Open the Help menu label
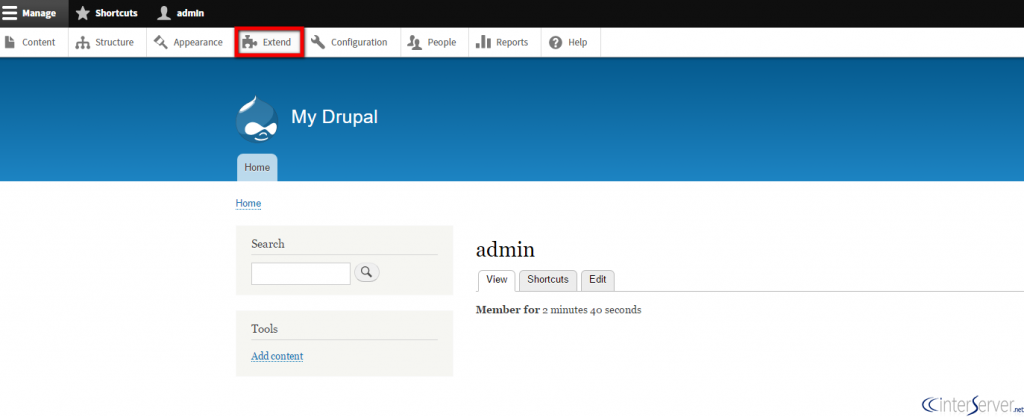 click(577, 42)
